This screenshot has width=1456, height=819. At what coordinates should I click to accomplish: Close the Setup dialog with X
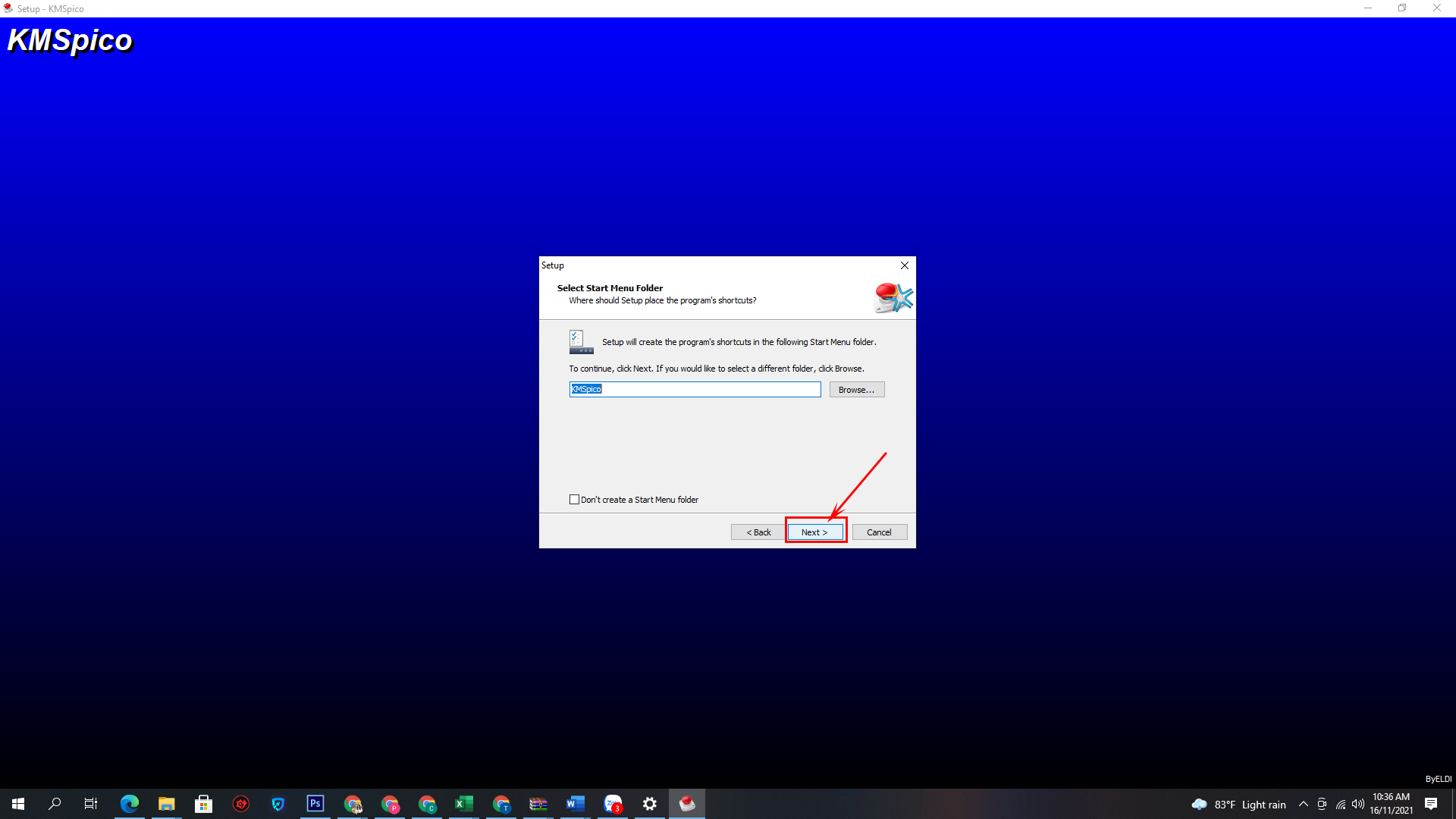pyautogui.click(x=904, y=265)
